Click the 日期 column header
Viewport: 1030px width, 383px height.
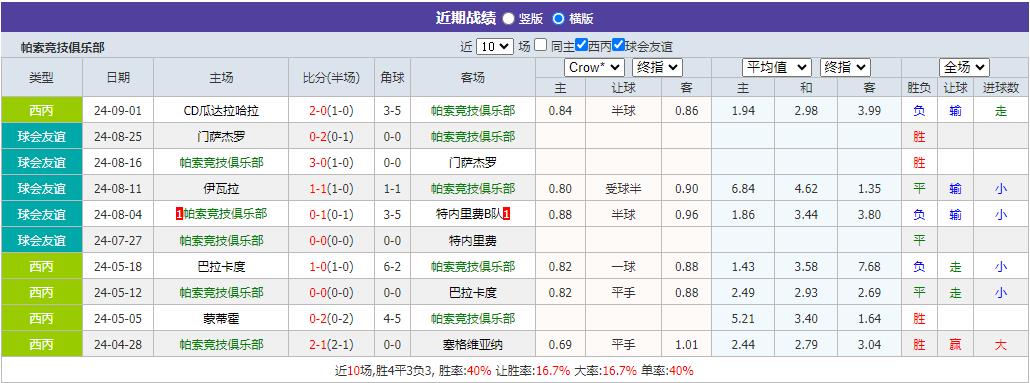click(x=118, y=78)
